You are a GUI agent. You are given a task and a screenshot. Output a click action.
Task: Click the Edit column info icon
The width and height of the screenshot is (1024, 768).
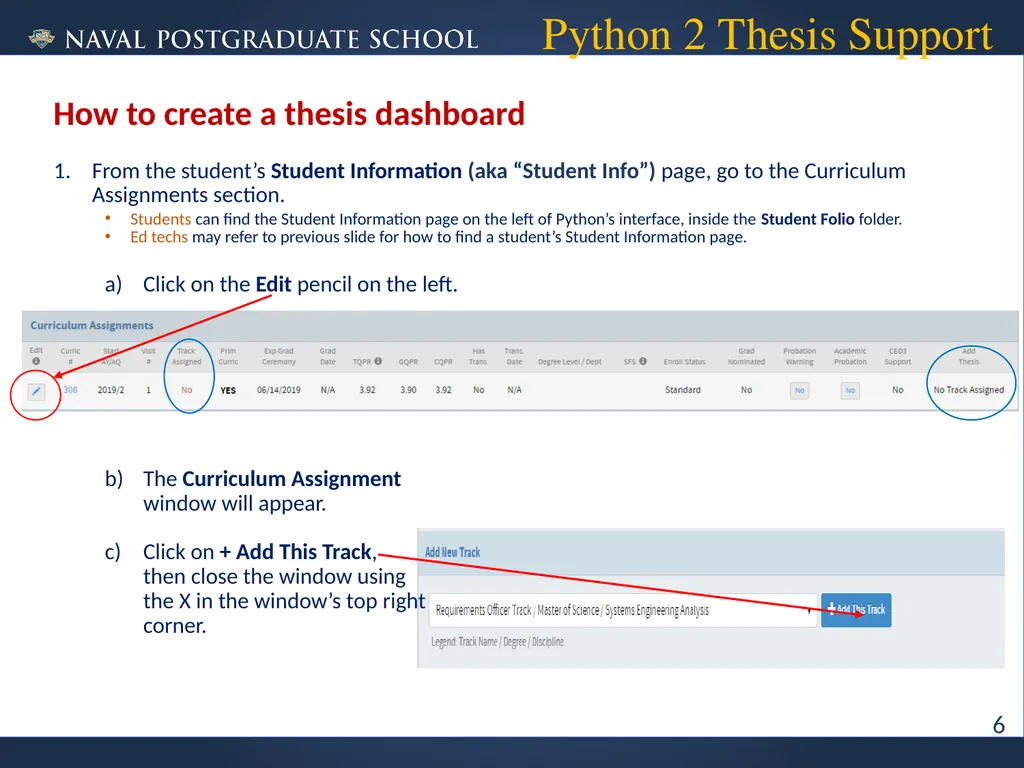point(36,361)
